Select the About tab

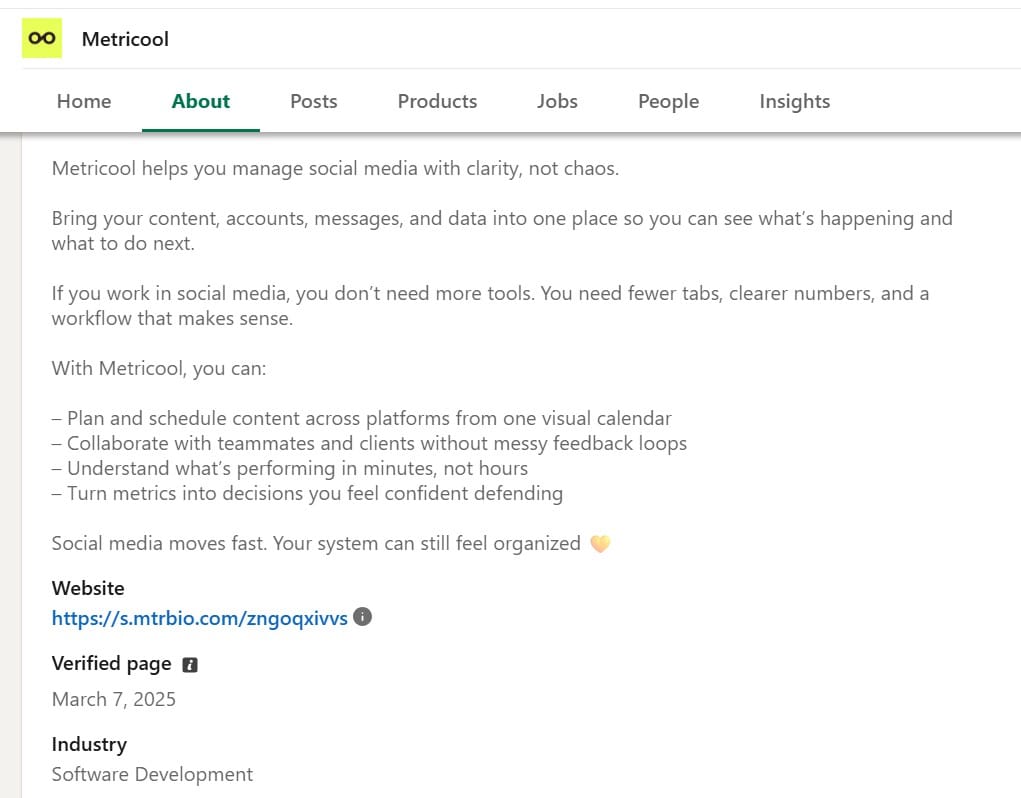click(x=201, y=101)
